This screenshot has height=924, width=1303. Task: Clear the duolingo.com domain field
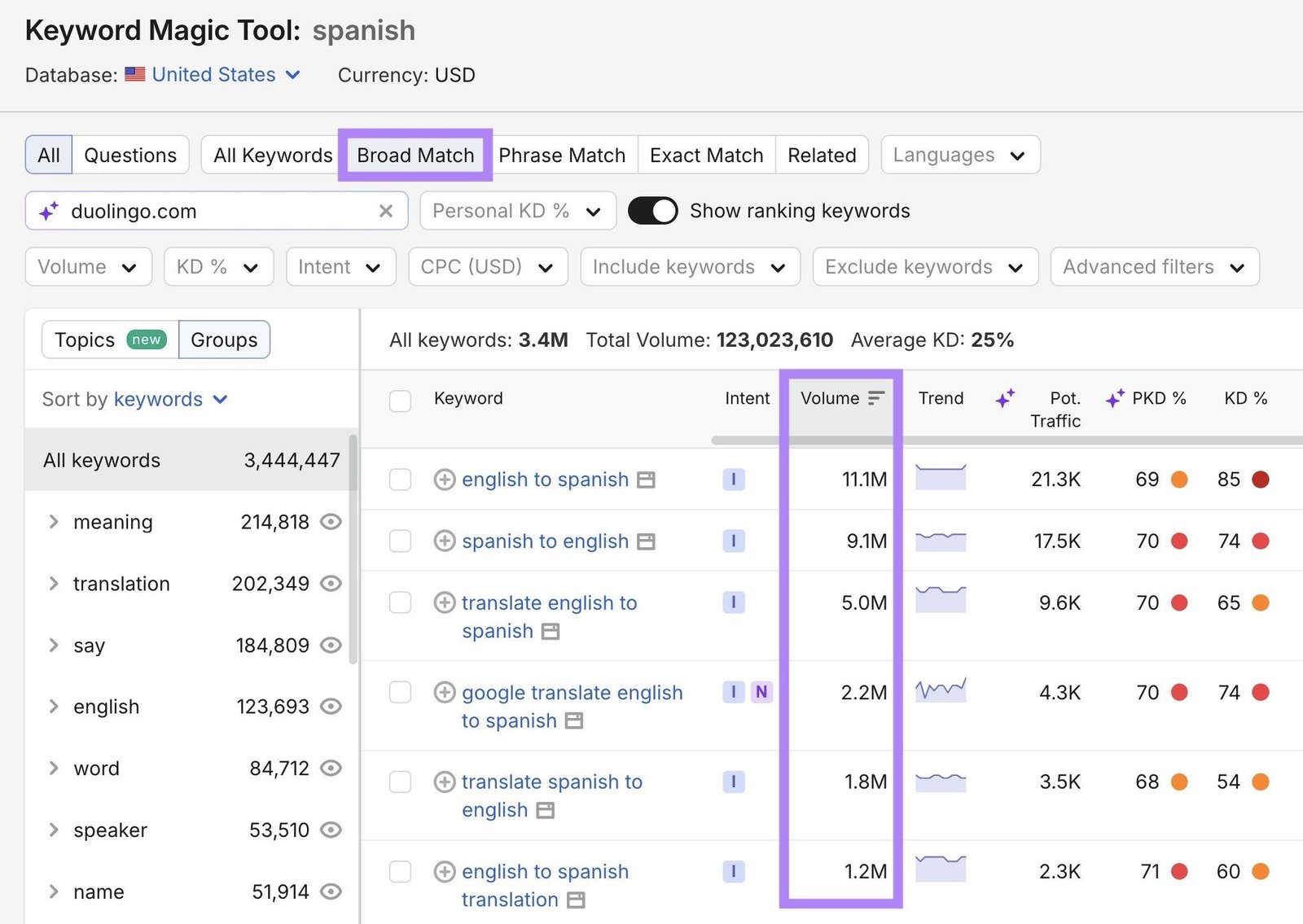pos(386,211)
